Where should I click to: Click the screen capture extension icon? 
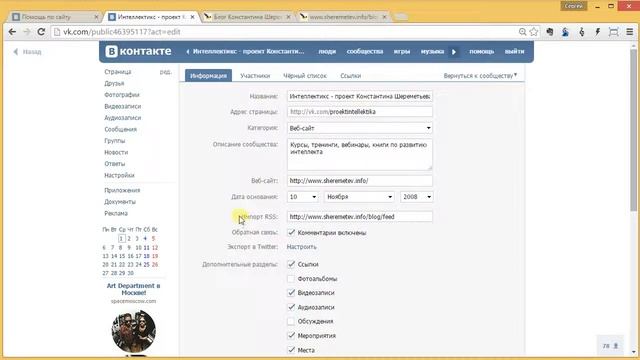[613, 32]
